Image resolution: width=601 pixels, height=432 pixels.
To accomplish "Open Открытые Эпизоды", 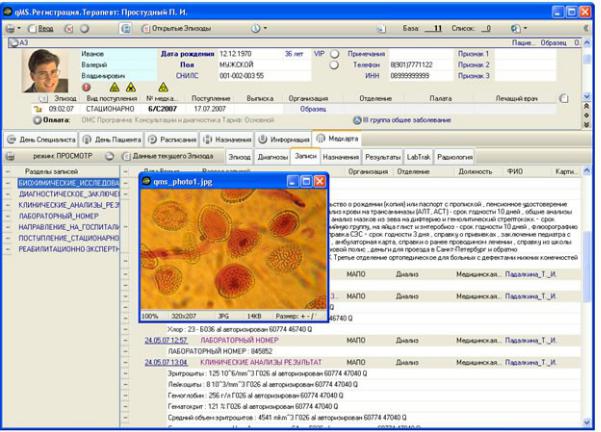I will 177,29.
